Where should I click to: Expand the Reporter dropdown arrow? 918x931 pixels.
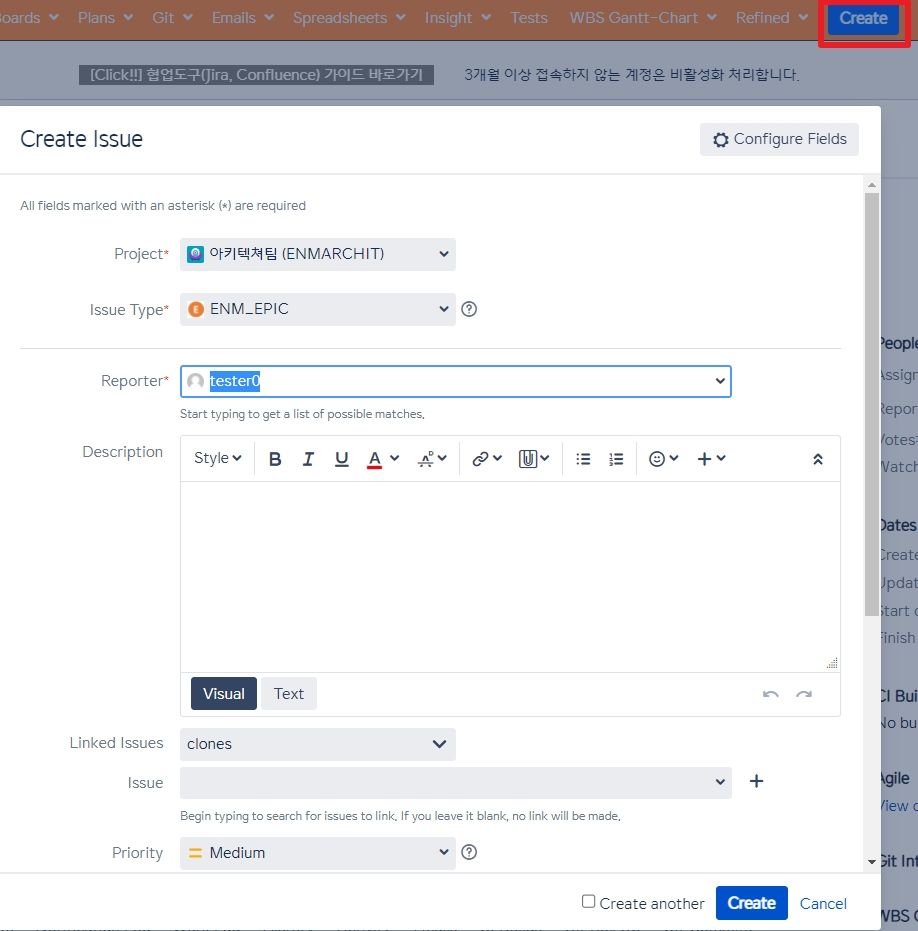720,381
